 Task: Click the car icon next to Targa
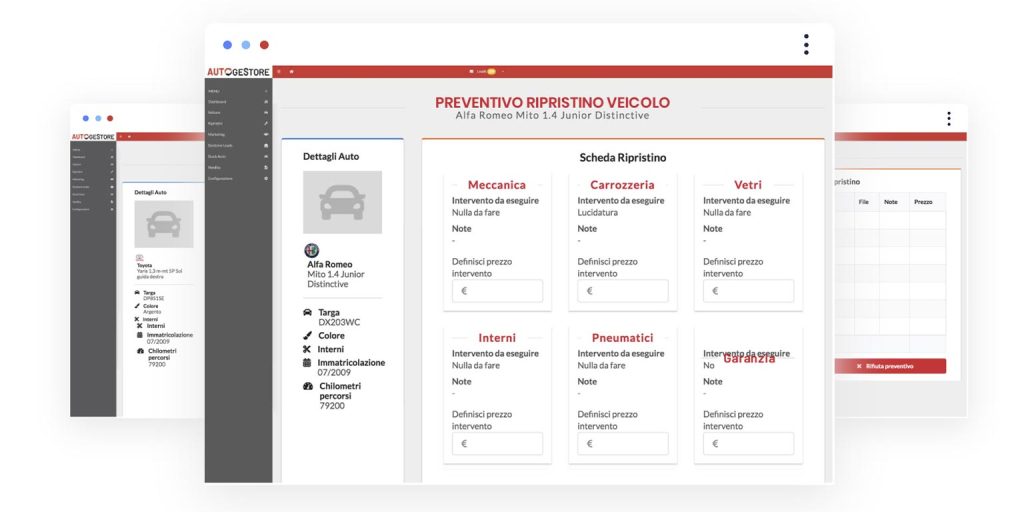tap(308, 312)
